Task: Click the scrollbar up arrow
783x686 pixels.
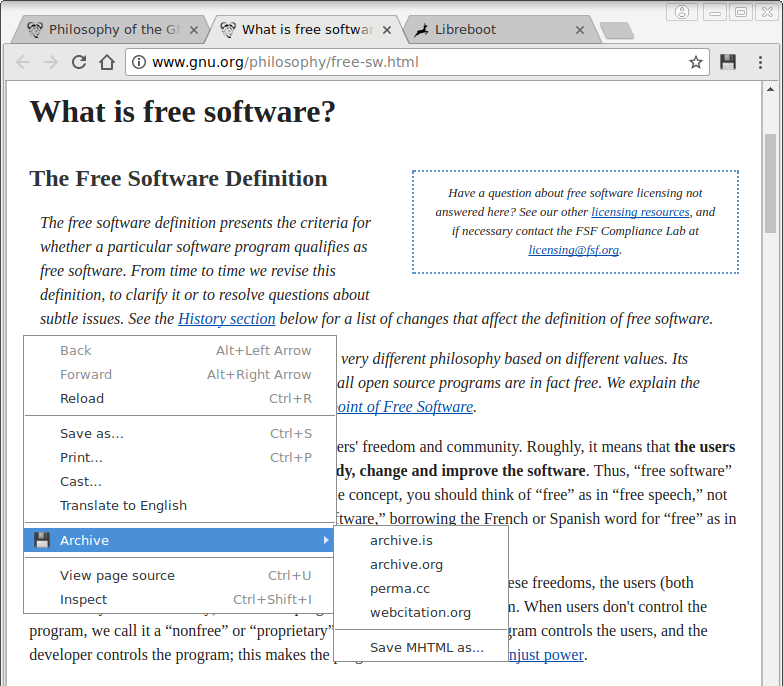Action: (x=770, y=89)
